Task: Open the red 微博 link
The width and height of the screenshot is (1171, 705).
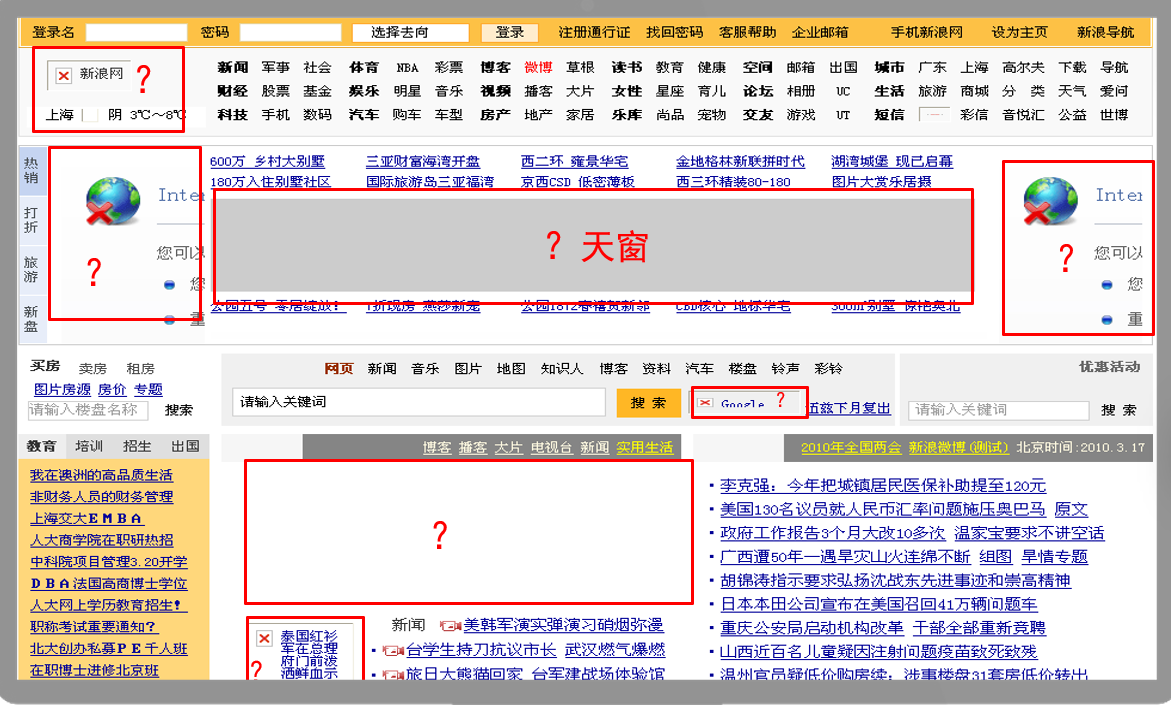Action: click(538, 67)
